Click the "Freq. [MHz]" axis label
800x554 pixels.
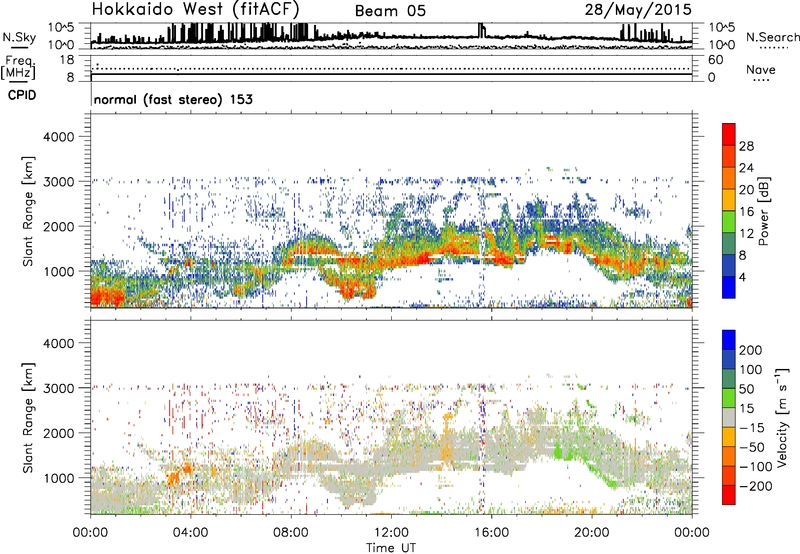coord(18,67)
